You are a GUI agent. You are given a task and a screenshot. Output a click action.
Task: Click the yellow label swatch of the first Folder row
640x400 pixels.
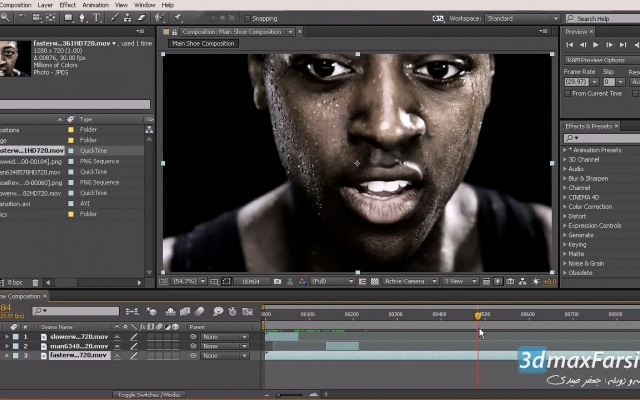(x=71, y=130)
